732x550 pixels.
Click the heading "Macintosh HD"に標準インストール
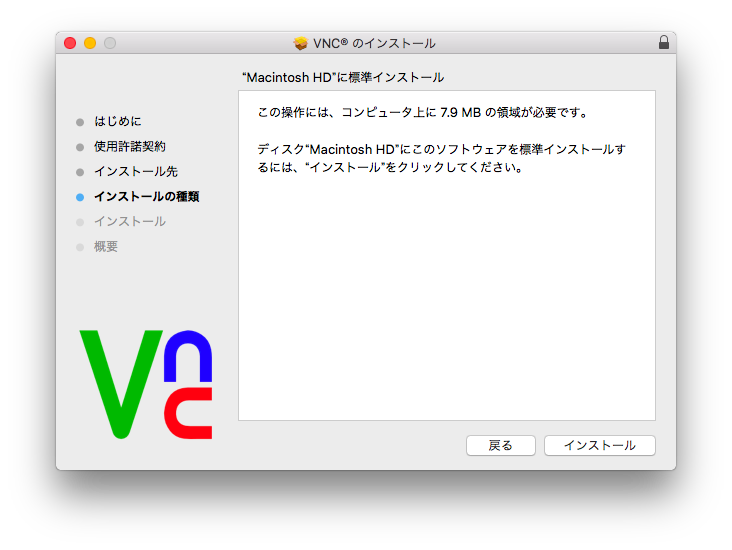click(343, 77)
